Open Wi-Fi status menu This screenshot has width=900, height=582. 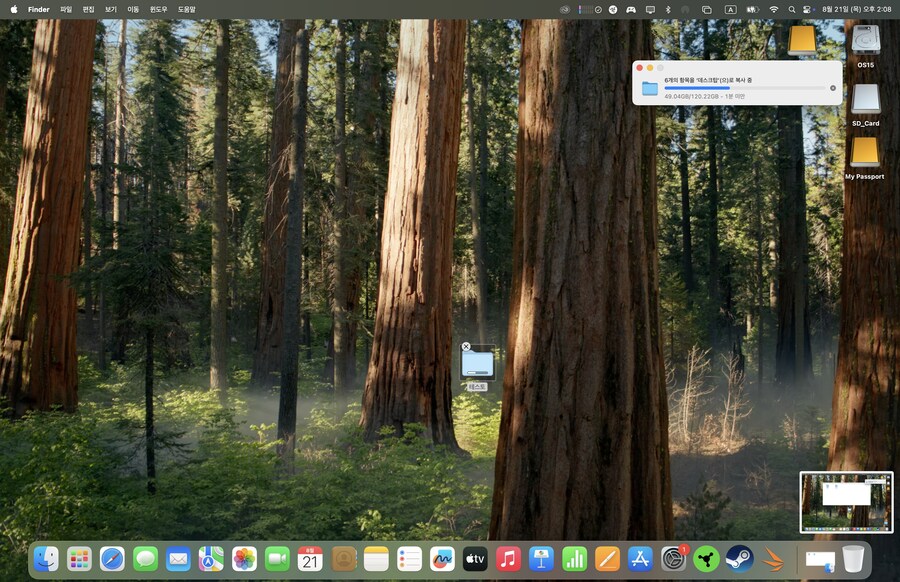point(774,9)
